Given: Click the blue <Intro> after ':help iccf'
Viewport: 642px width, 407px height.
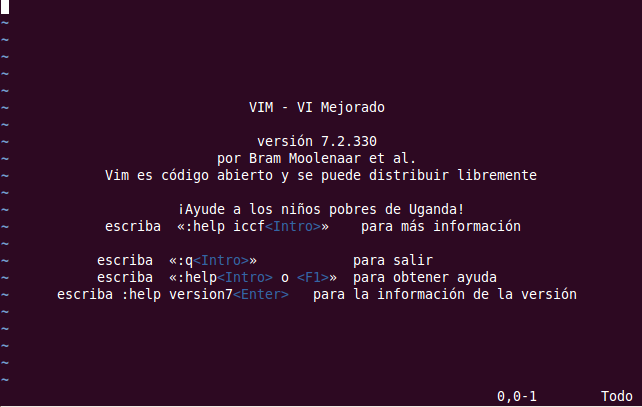Looking at the screenshot, I should [x=293, y=226].
